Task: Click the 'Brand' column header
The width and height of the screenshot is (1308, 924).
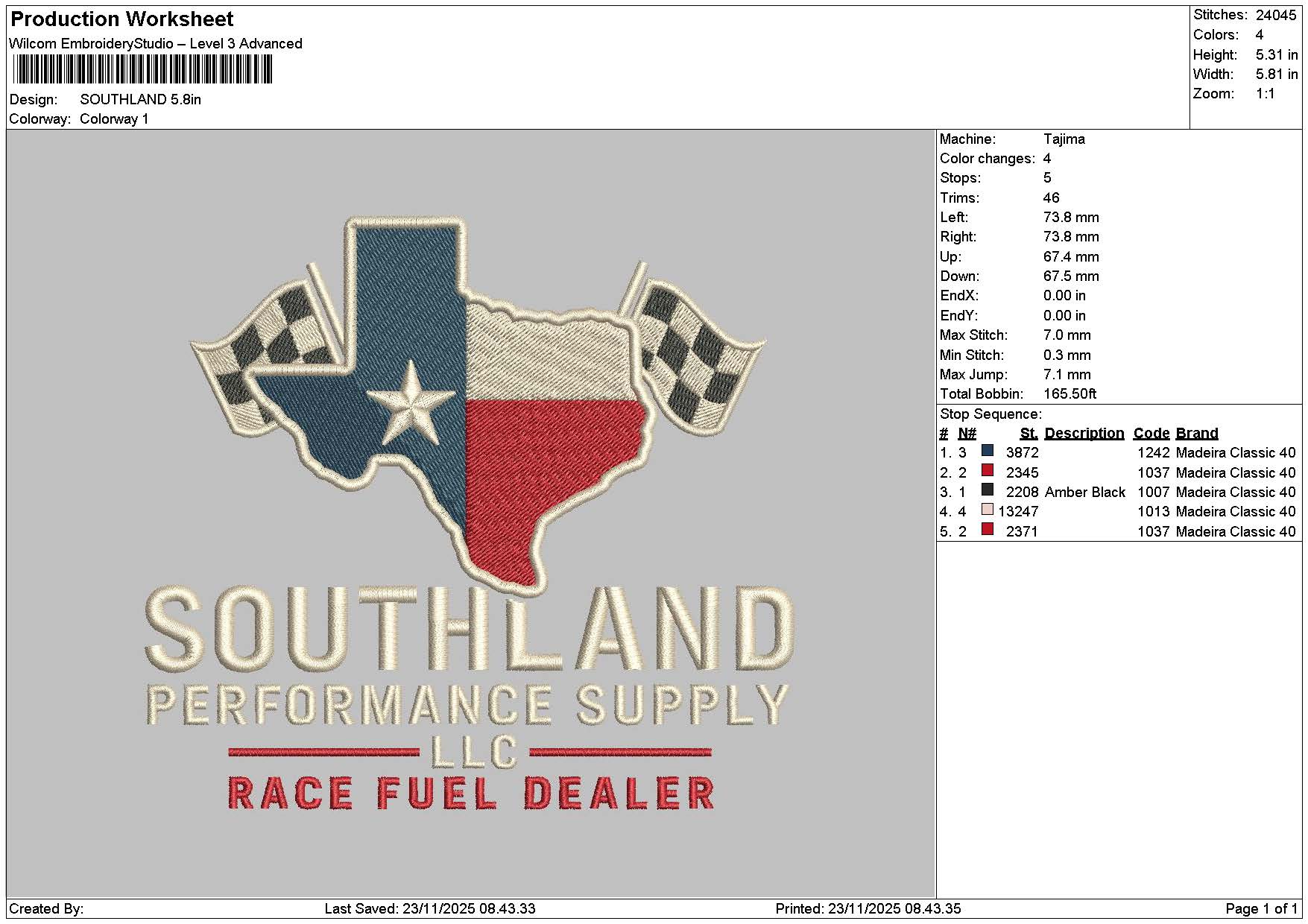Action: pos(1197,434)
